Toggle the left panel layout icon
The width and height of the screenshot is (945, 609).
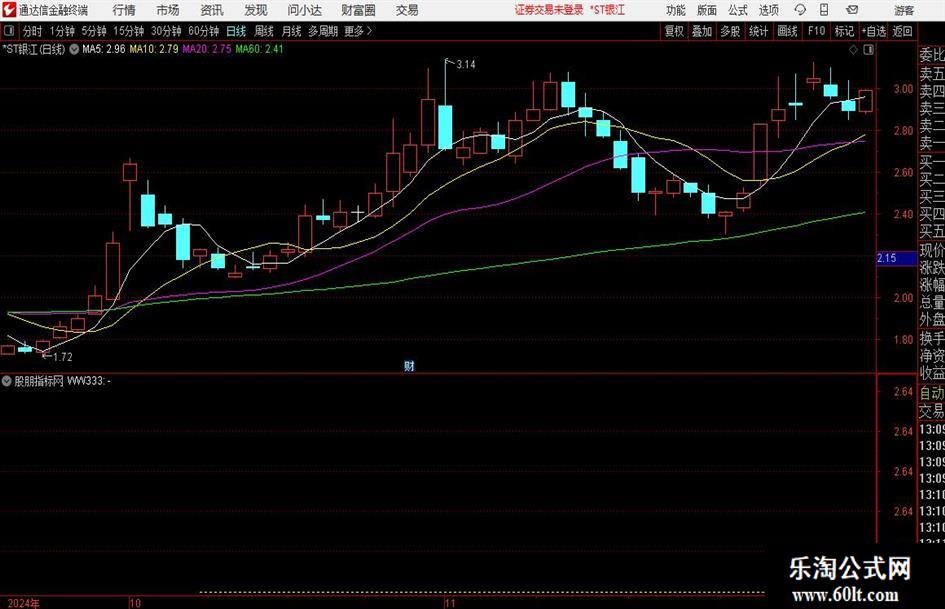pyautogui.click(x=9, y=31)
